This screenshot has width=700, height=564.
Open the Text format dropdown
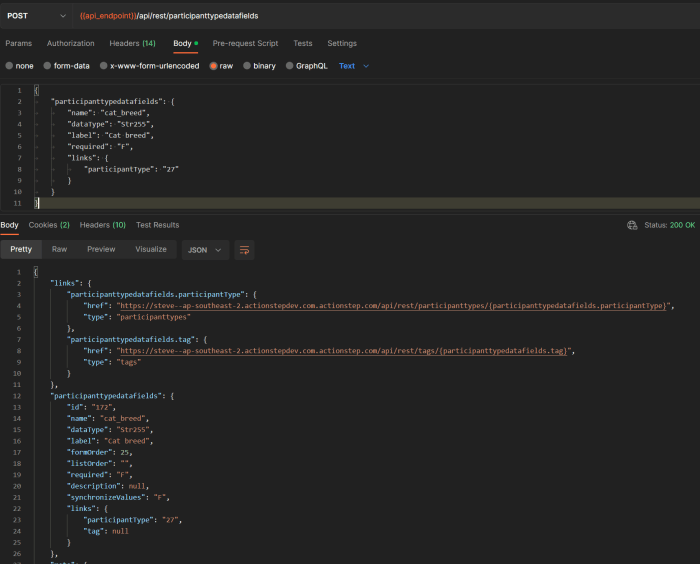(x=354, y=66)
